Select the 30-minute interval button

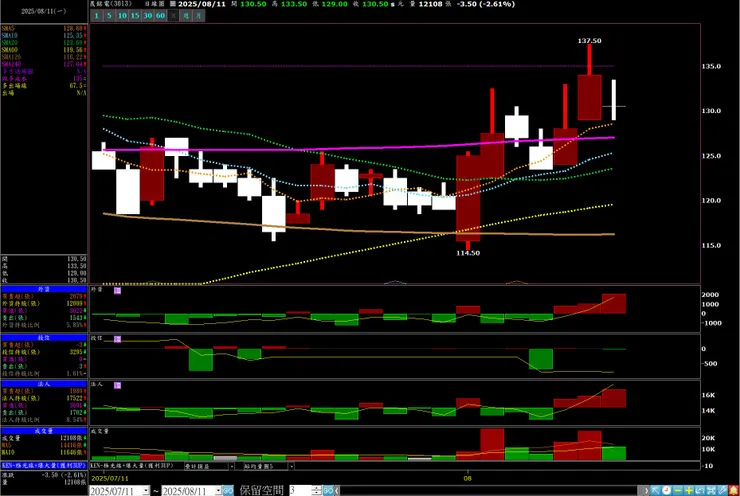[x=148, y=16]
